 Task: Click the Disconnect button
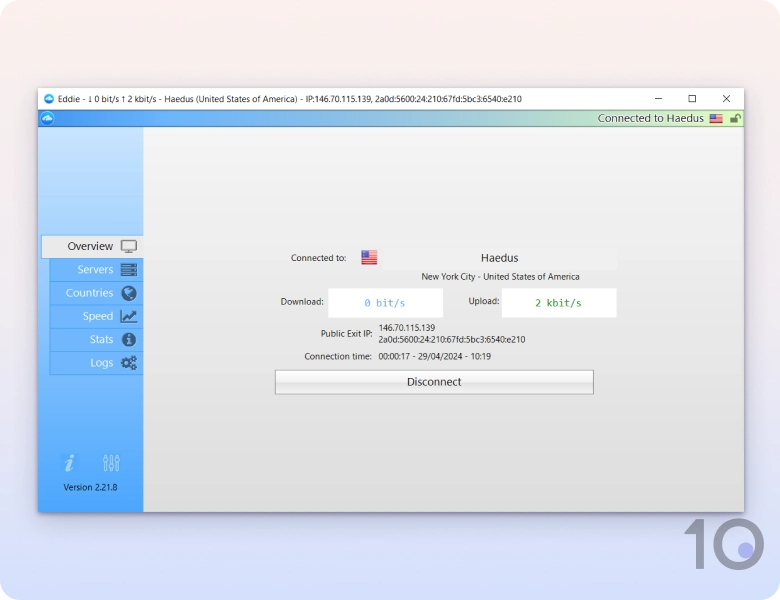(434, 382)
